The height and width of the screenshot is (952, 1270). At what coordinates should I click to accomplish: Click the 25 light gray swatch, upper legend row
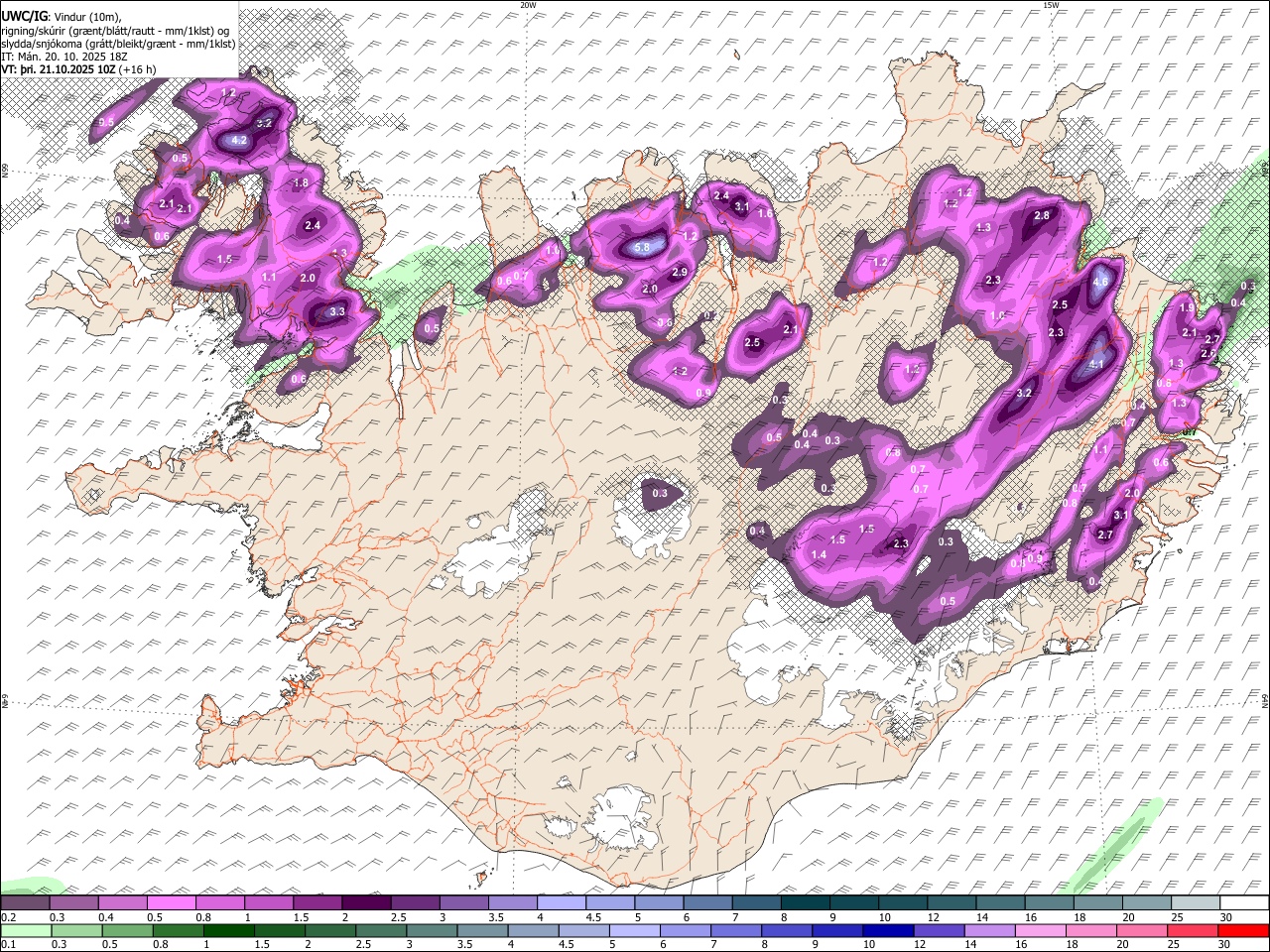tap(1196, 903)
